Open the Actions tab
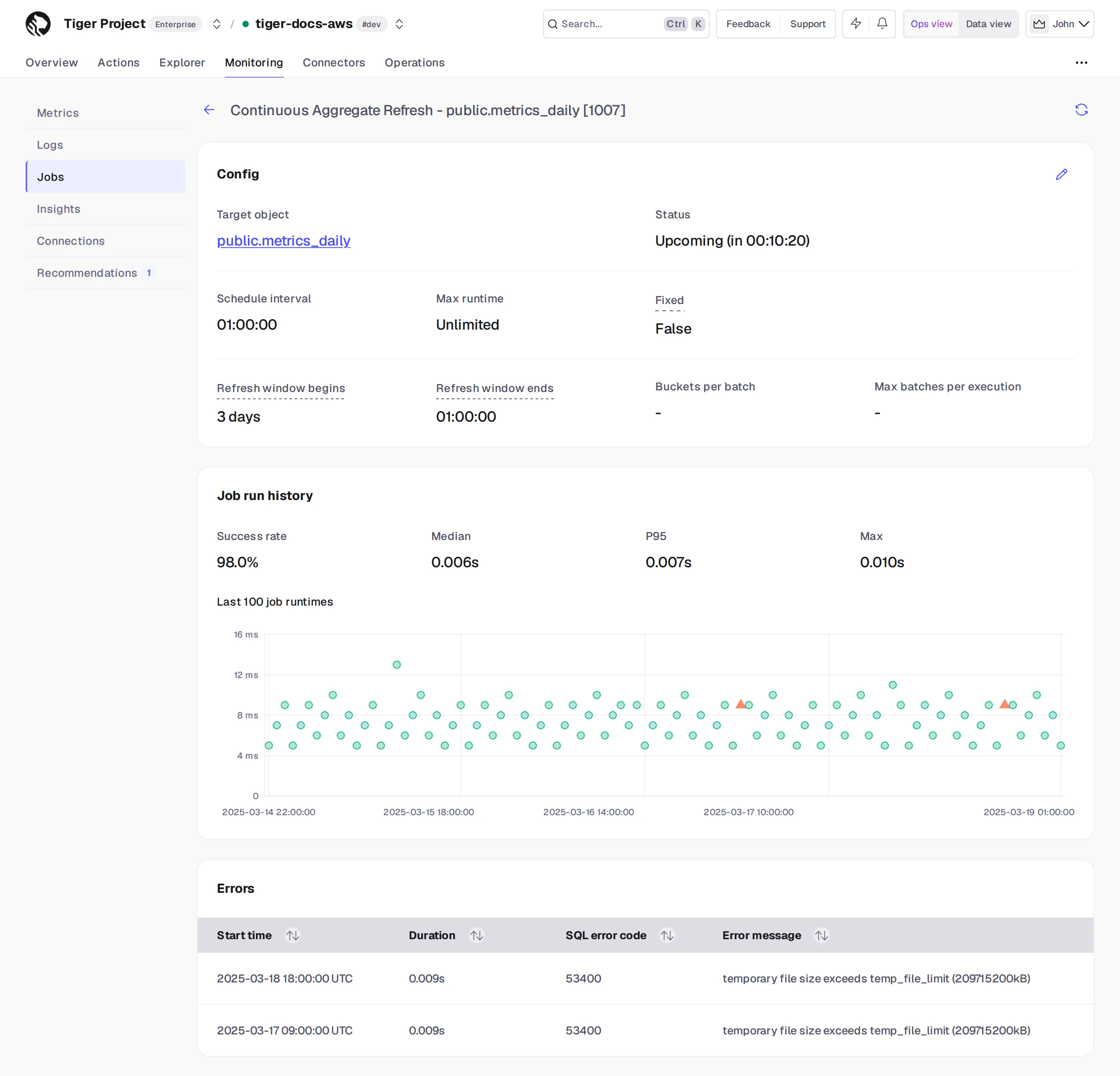The image size is (1120, 1076). [x=118, y=62]
